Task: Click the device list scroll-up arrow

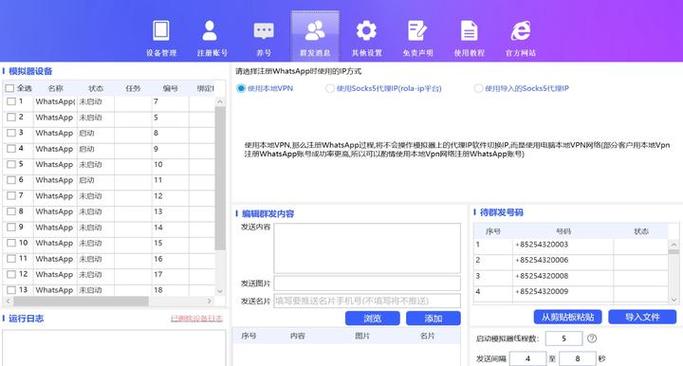Action: click(x=220, y=102)
